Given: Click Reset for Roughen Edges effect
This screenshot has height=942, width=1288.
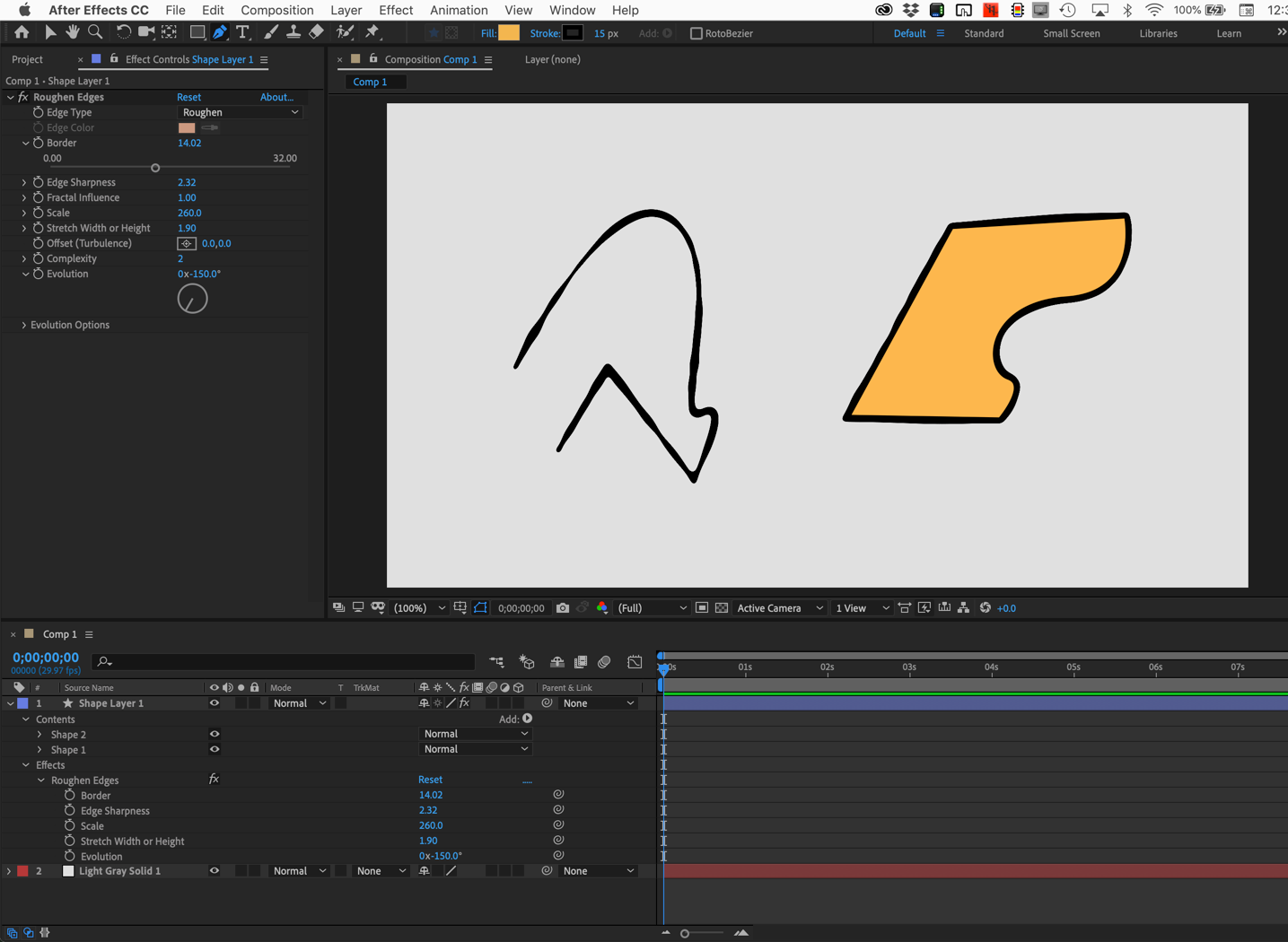Looking at the screenshot, I should pos(188,97).
